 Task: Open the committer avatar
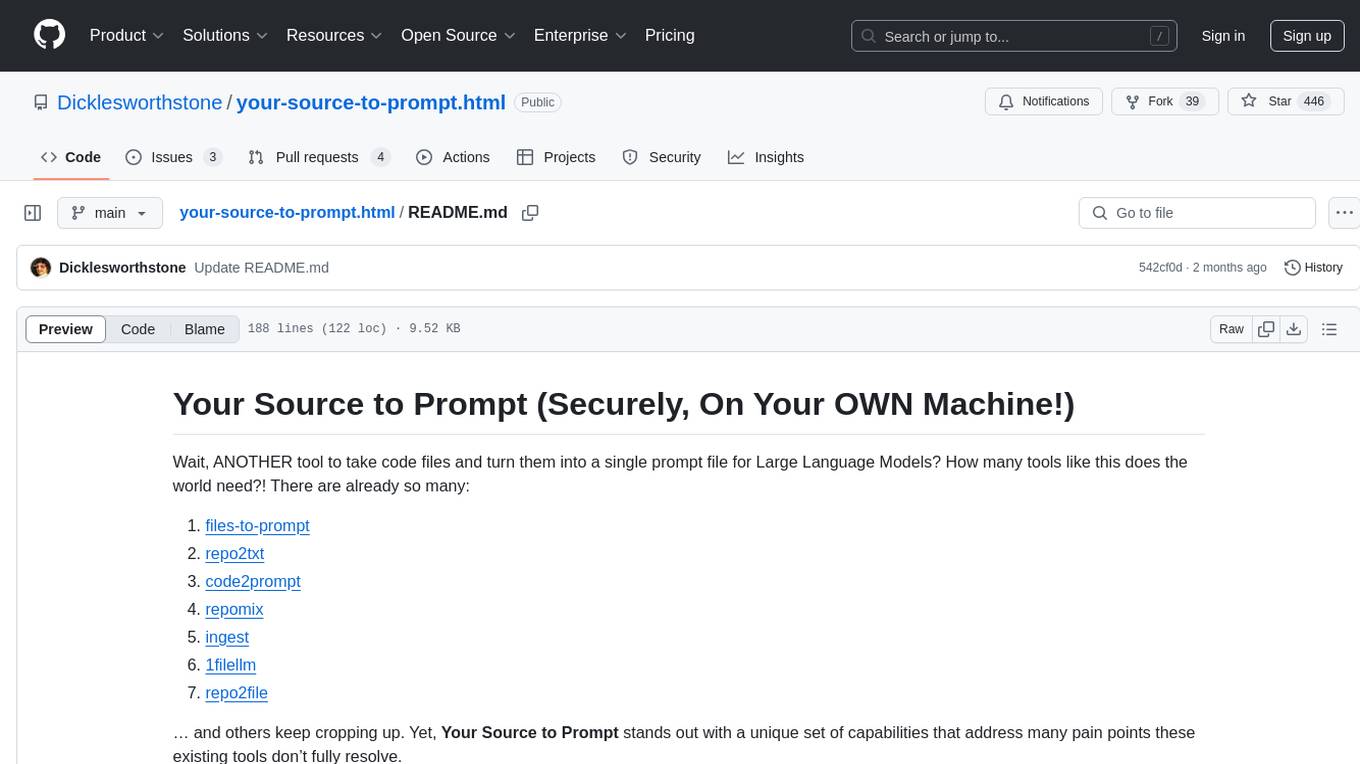(x=41, y=267)
